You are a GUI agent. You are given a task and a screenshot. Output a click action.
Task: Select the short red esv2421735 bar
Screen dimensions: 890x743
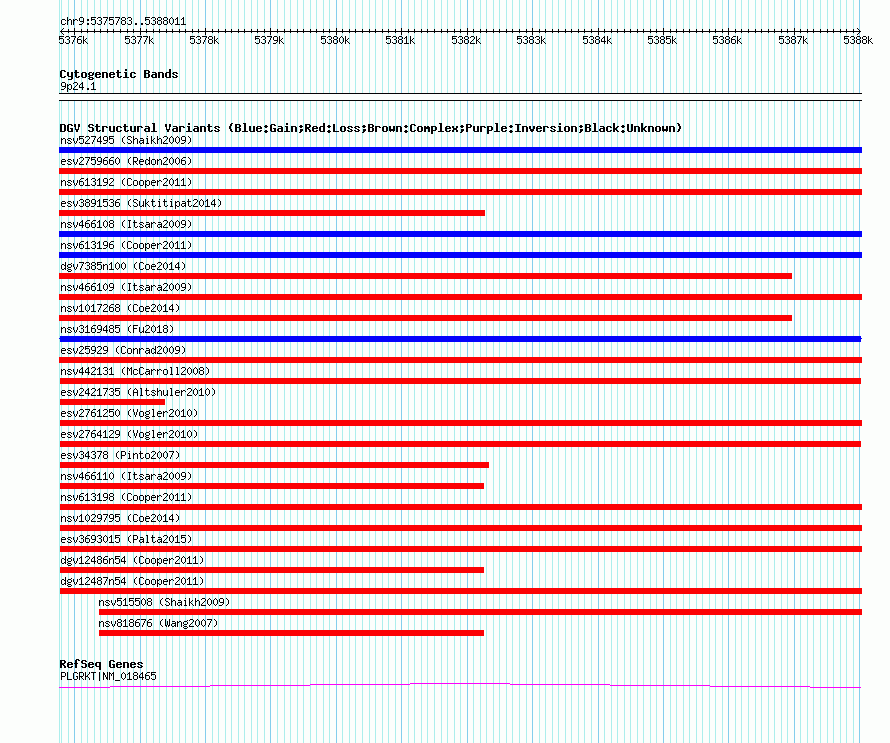tap(112, 402)
